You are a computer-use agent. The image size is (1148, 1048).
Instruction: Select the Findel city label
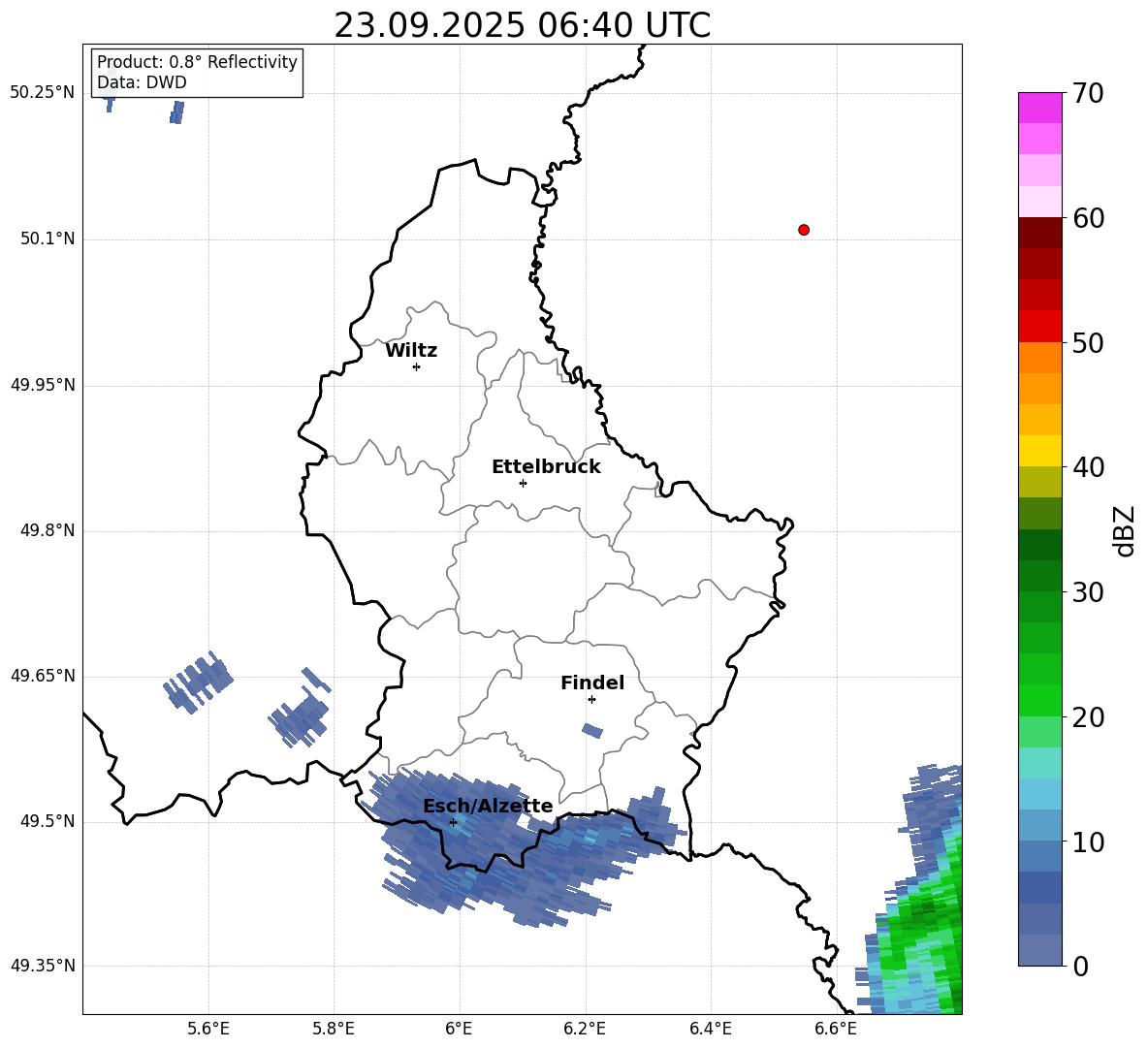click(592, 683)
